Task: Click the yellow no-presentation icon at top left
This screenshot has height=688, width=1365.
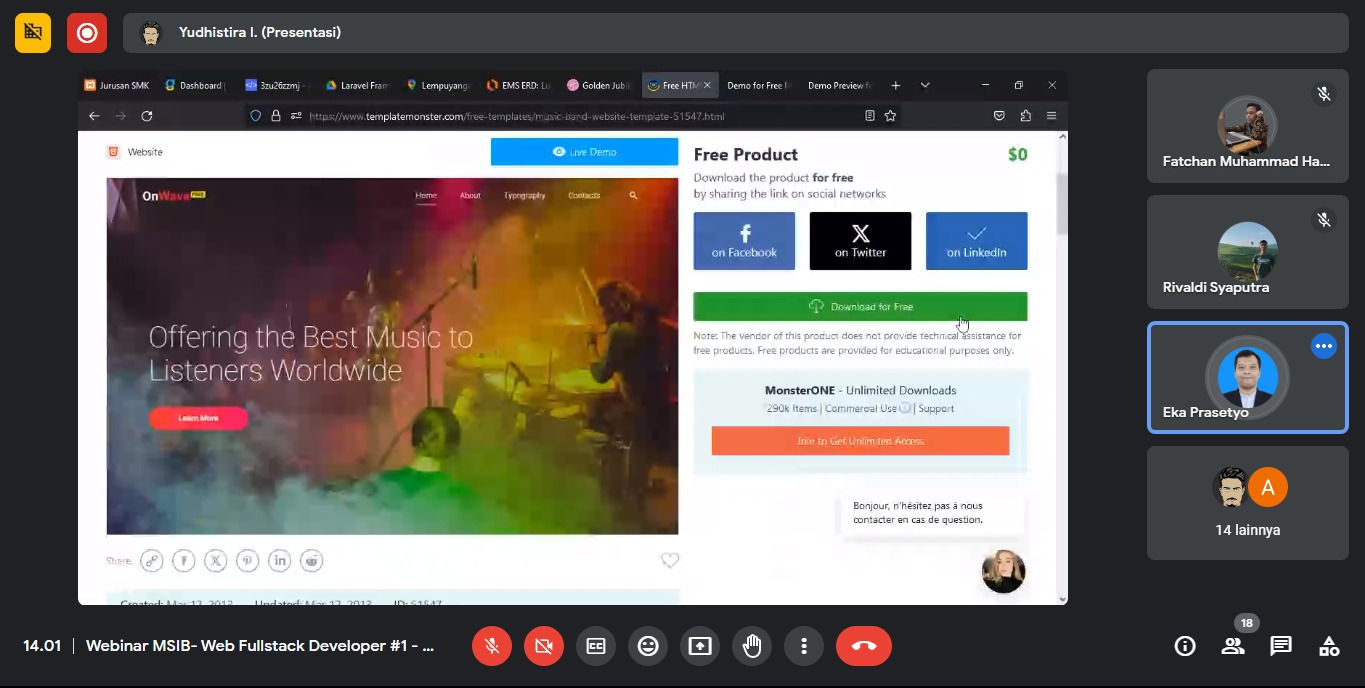Action: pyautogui.click(x=33, y=33)
